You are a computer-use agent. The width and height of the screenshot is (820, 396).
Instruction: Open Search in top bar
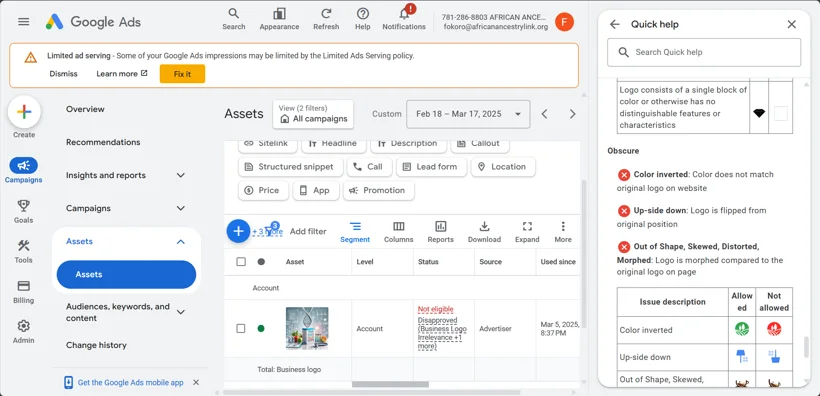pos(233,19)
